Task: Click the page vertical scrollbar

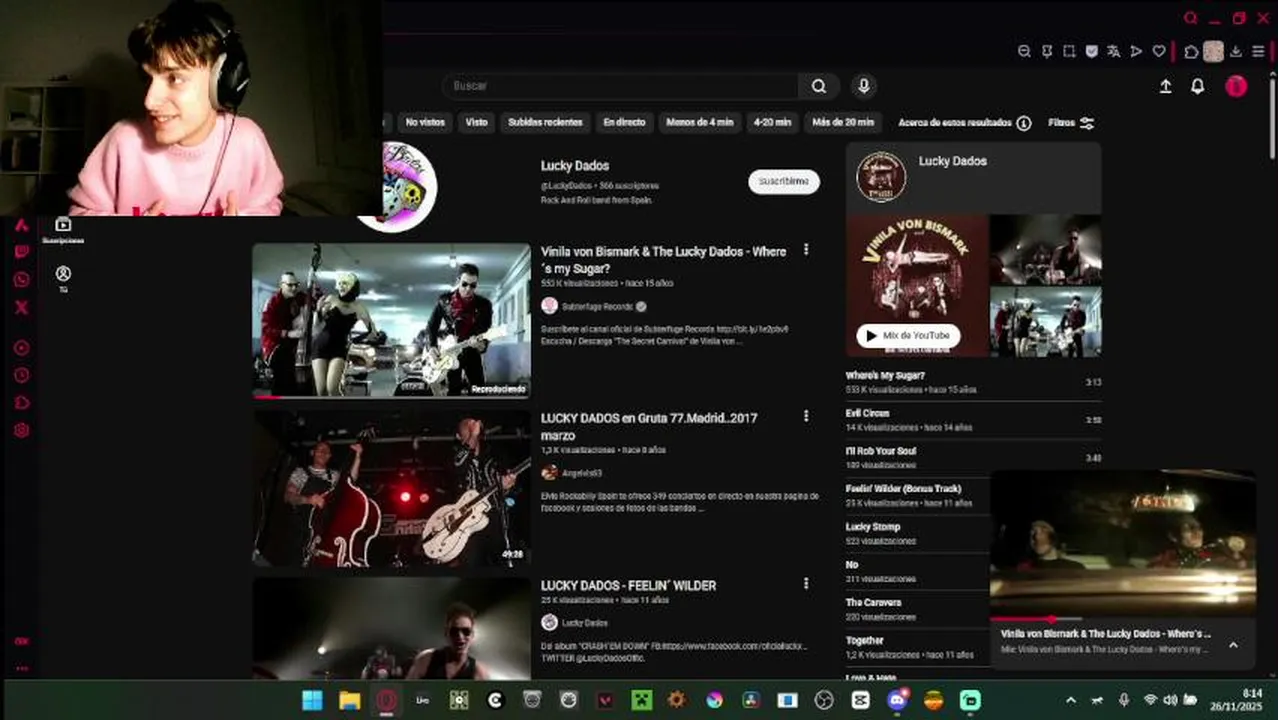Action: tap(1272, 120)
